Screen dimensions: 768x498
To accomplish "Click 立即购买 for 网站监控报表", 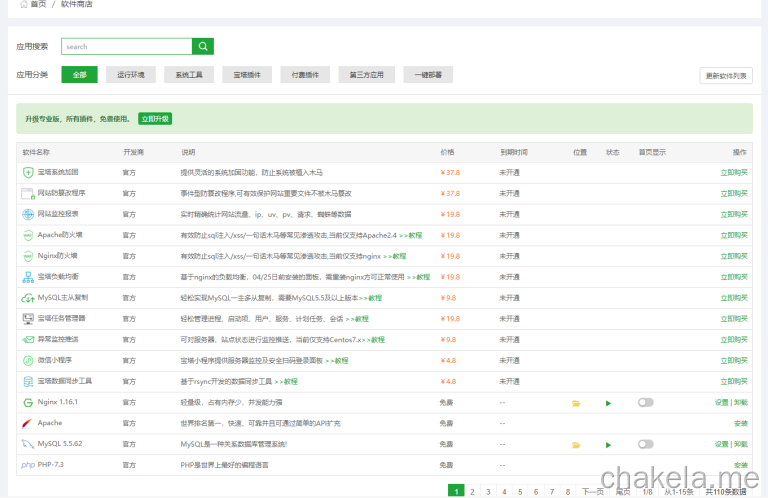I will (734, 214).
